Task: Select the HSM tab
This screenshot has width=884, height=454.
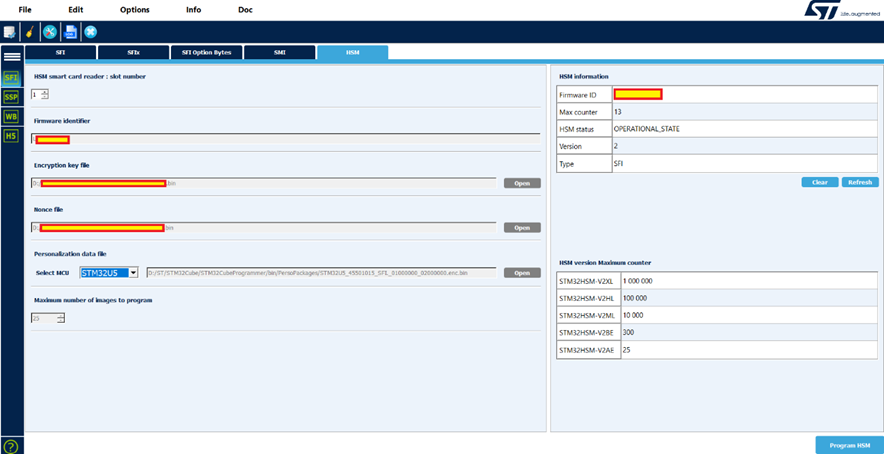Action: point(352,52)
